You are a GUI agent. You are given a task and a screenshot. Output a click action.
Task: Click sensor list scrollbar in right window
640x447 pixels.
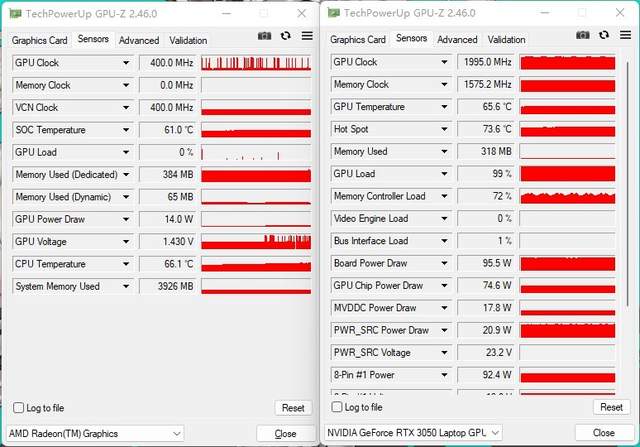(x=627, y=184)
